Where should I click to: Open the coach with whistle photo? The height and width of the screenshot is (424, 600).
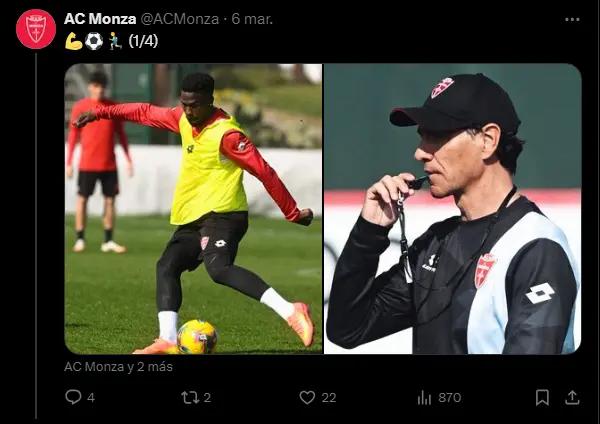click(x=453, y=209)
